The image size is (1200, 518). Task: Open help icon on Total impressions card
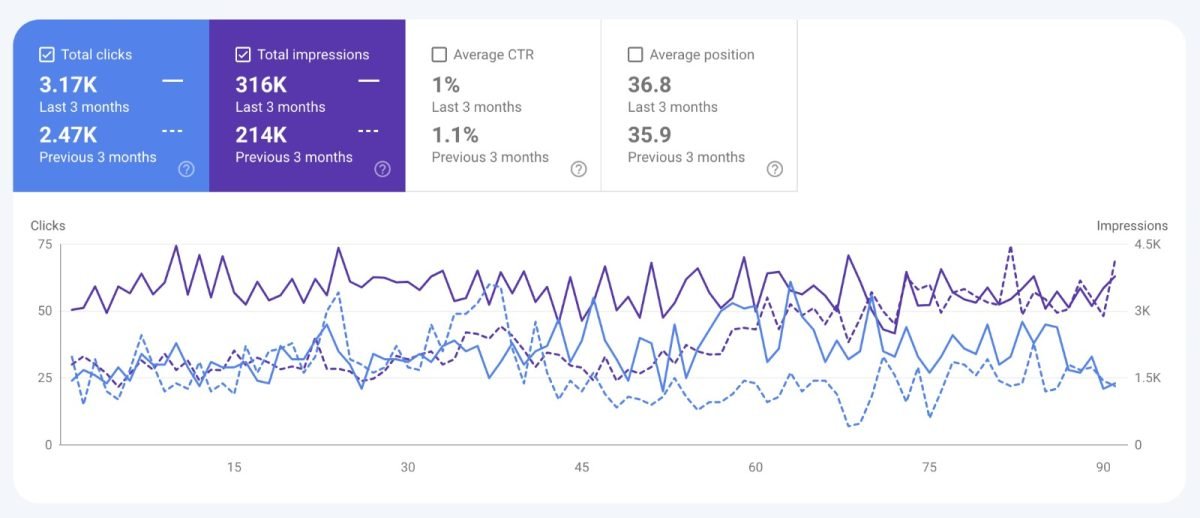tap(382, 169)
